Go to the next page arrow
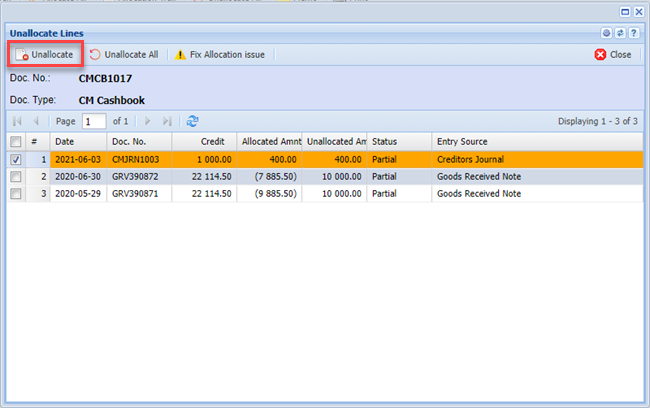This screenshot has width=650, height=408. click(x=148, y=121)
